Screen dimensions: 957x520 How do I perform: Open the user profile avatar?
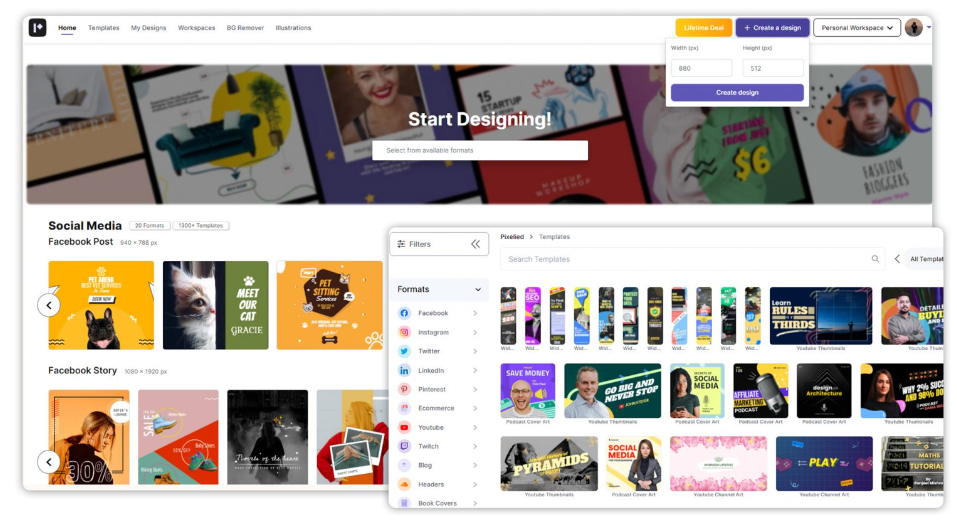point(913,27)
